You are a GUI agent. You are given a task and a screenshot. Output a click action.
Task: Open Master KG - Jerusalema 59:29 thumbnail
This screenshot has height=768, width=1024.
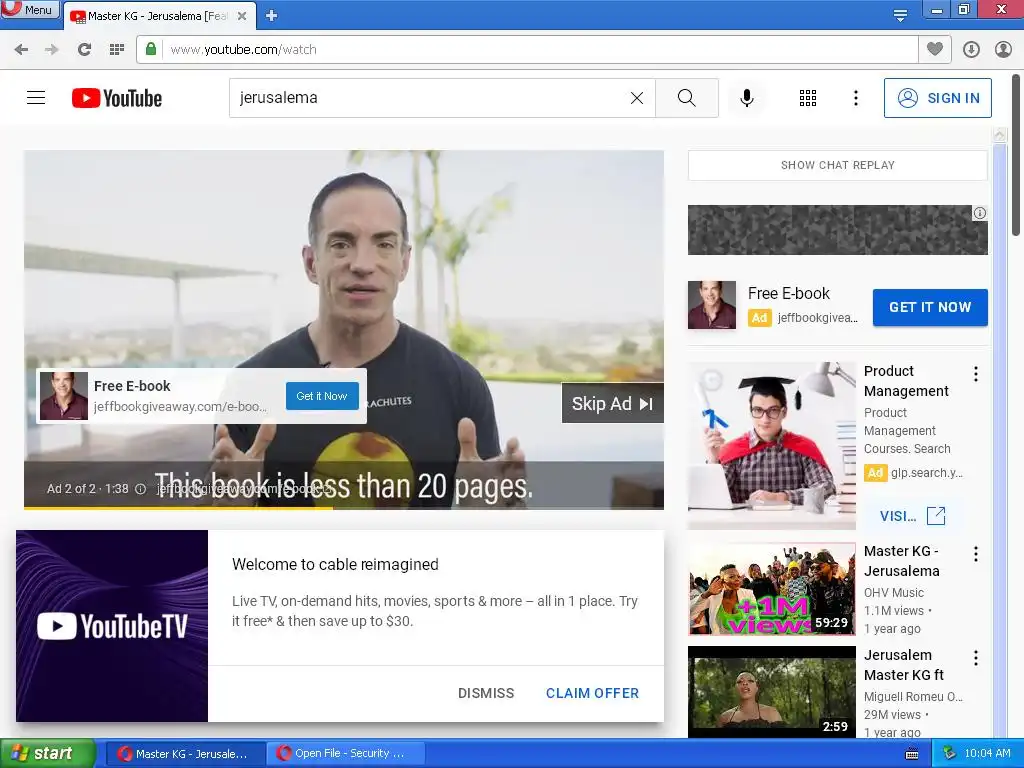pyautogui.click(x=772, y=588)
